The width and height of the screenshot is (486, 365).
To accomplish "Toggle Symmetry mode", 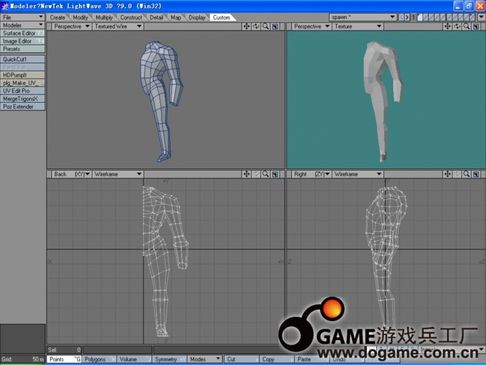I will point(169,359).
